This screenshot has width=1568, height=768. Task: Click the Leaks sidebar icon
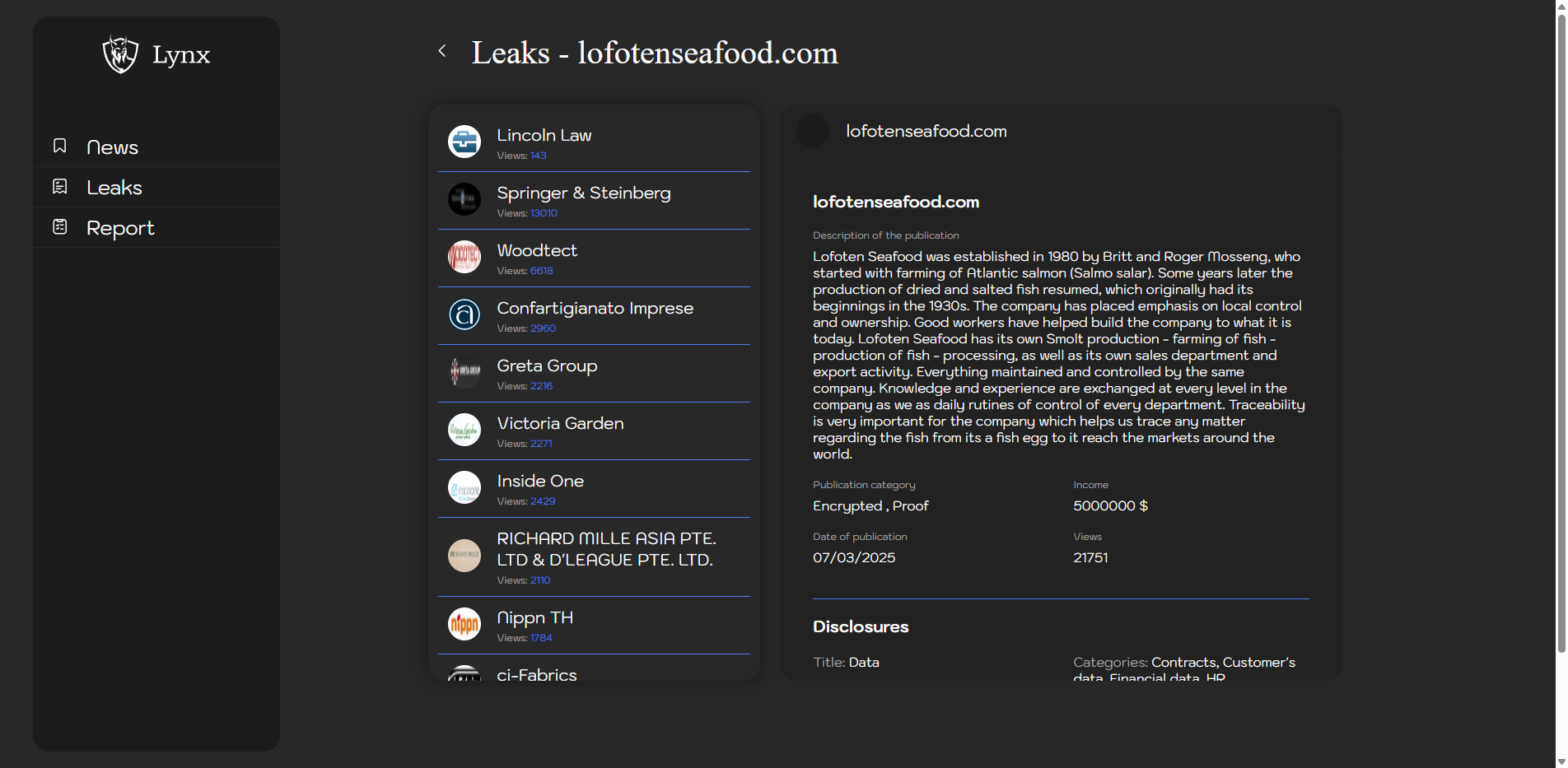pyautogui.click(x=60, y=187)
